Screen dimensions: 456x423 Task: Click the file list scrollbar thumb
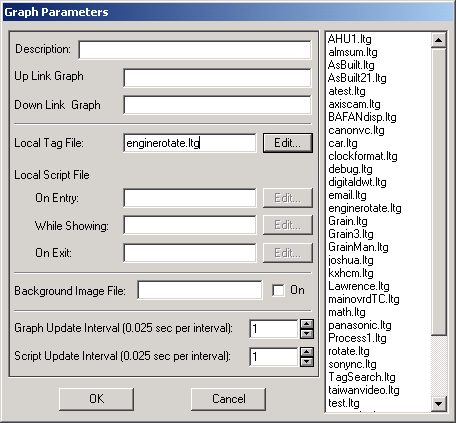[439, 192]
